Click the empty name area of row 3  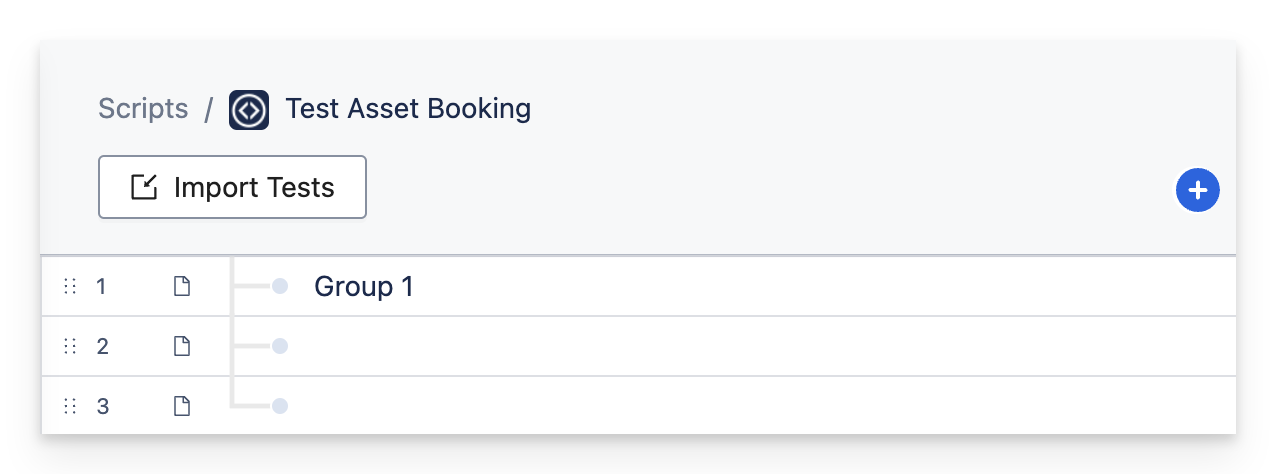(700, 406)
